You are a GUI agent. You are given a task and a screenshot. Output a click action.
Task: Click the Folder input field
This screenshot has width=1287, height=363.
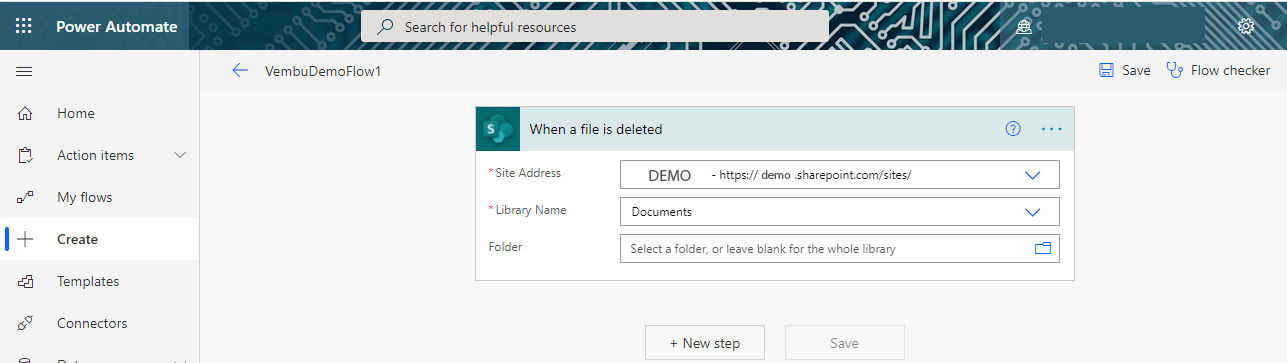839,249
